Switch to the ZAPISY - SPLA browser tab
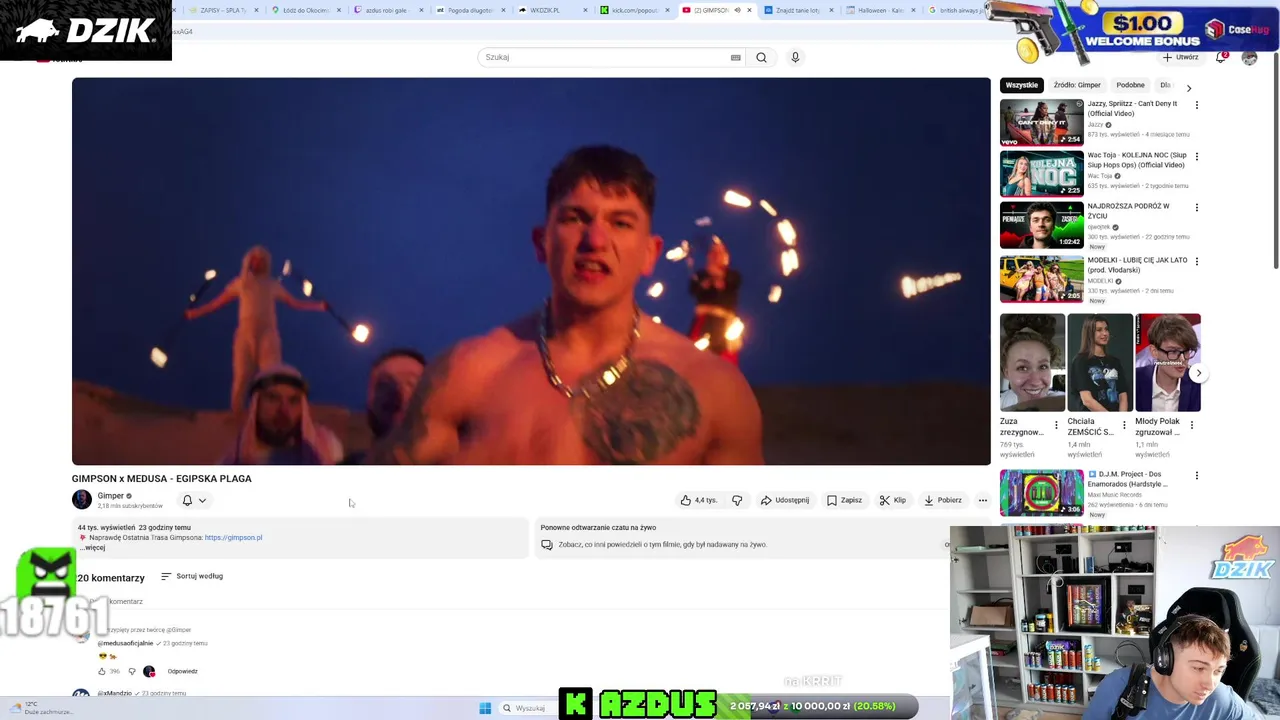1280x720 pixels. 222,10
